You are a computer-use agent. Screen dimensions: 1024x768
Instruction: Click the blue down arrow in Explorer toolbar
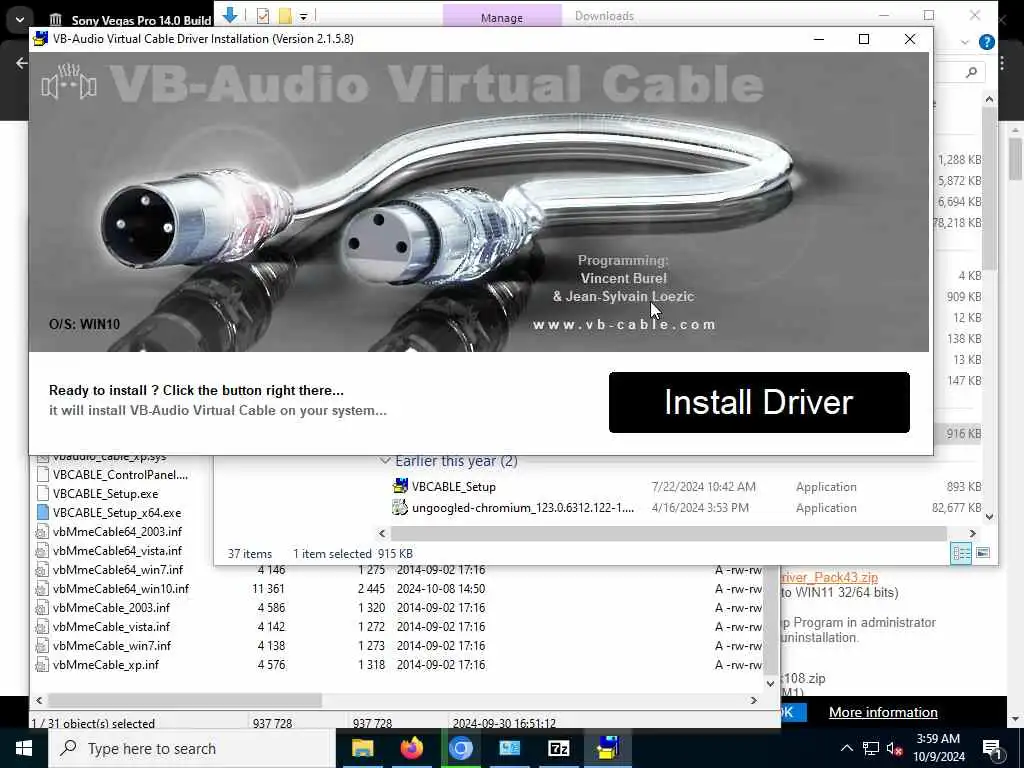tap(230, 15)
